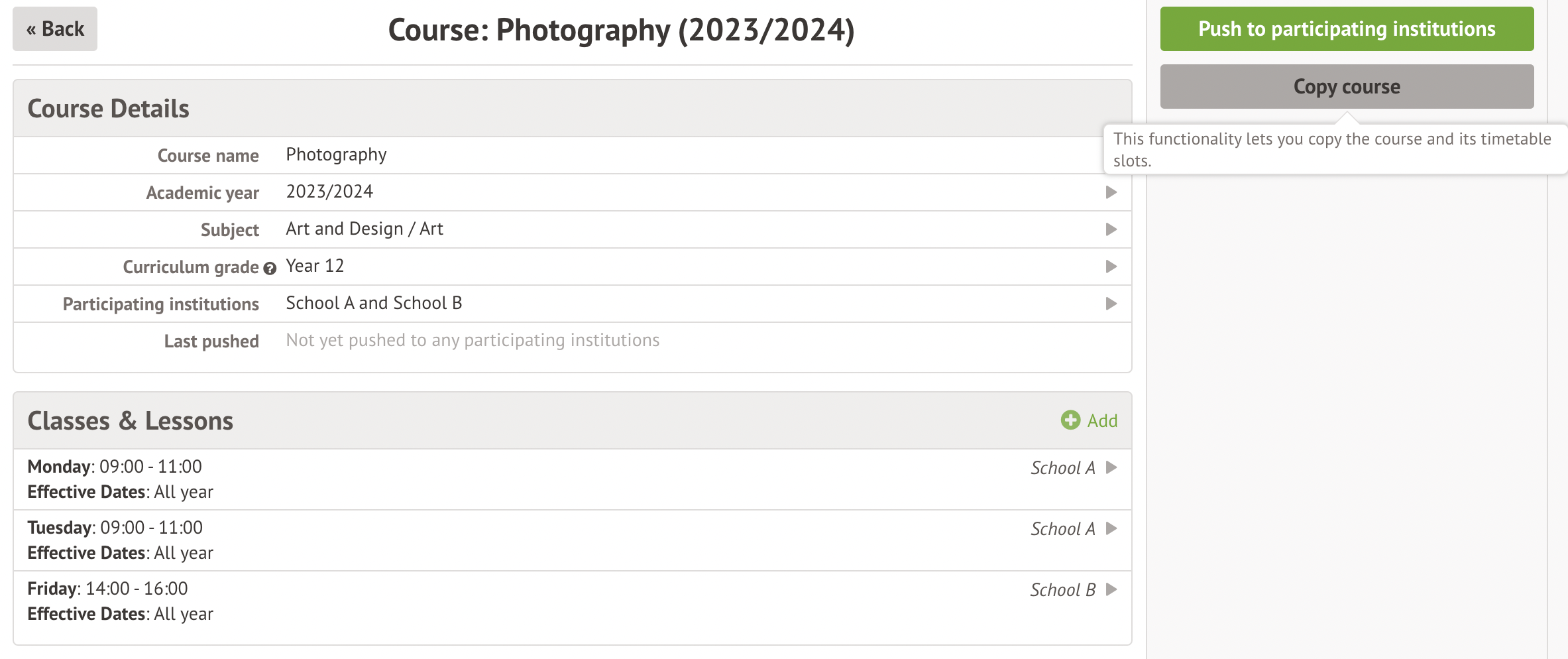Click the green plus Add icon

pos(1070,420)
